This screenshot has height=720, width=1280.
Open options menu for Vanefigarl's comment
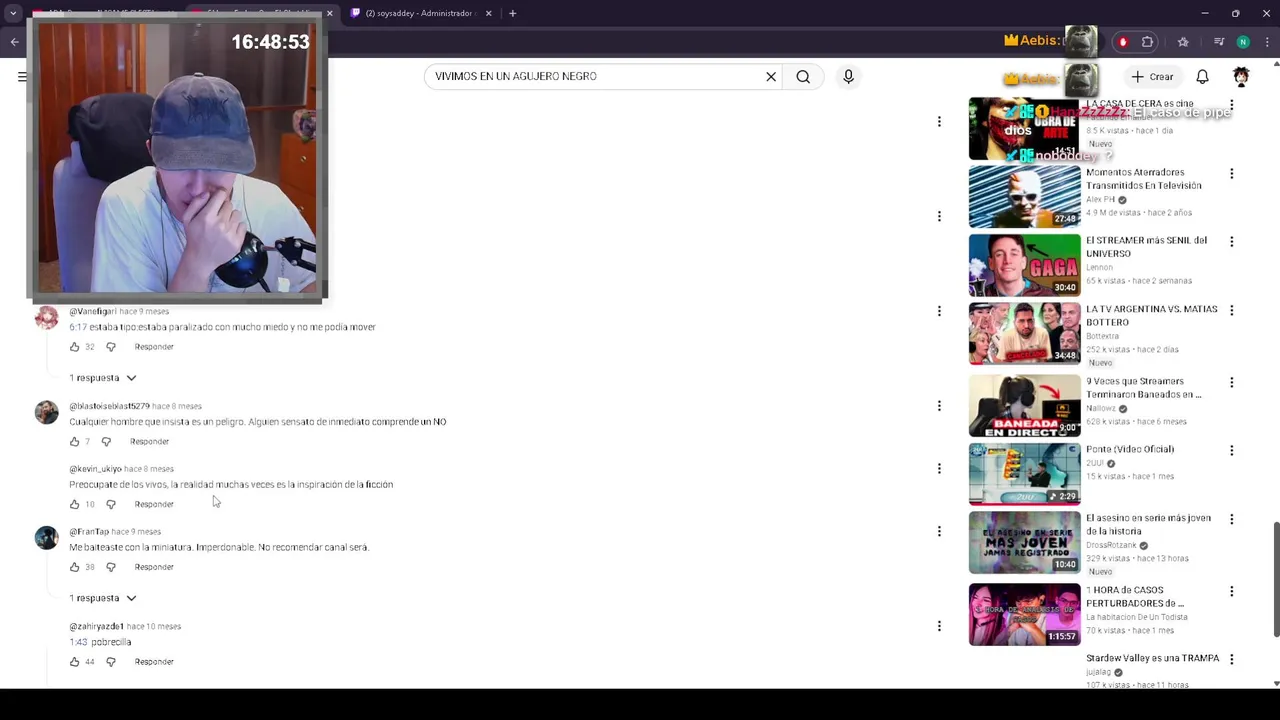click(x=939, y=311)
